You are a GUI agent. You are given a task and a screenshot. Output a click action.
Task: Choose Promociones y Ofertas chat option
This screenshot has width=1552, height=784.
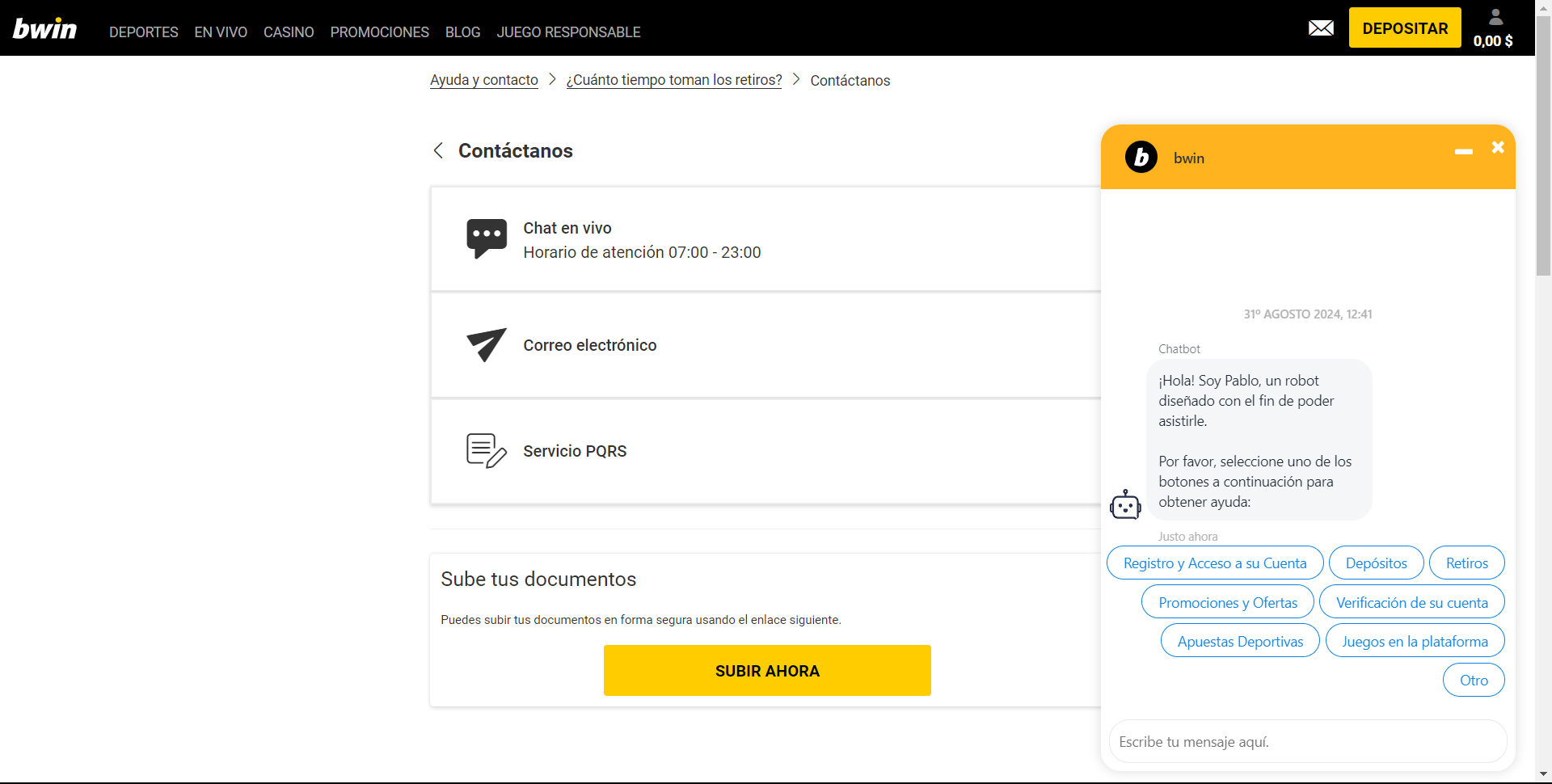coord(1228,602)
